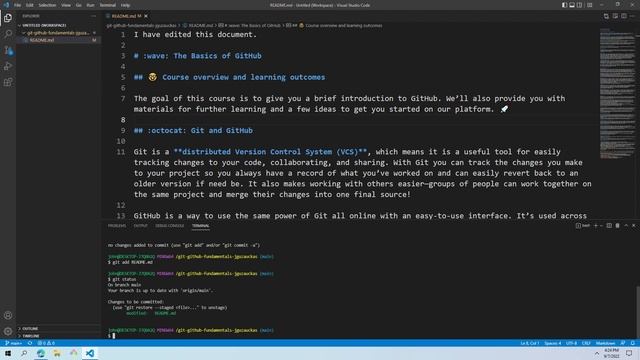Collapse the Untitled (Workspace) section

pyautogui.click(x=58, y=25)
